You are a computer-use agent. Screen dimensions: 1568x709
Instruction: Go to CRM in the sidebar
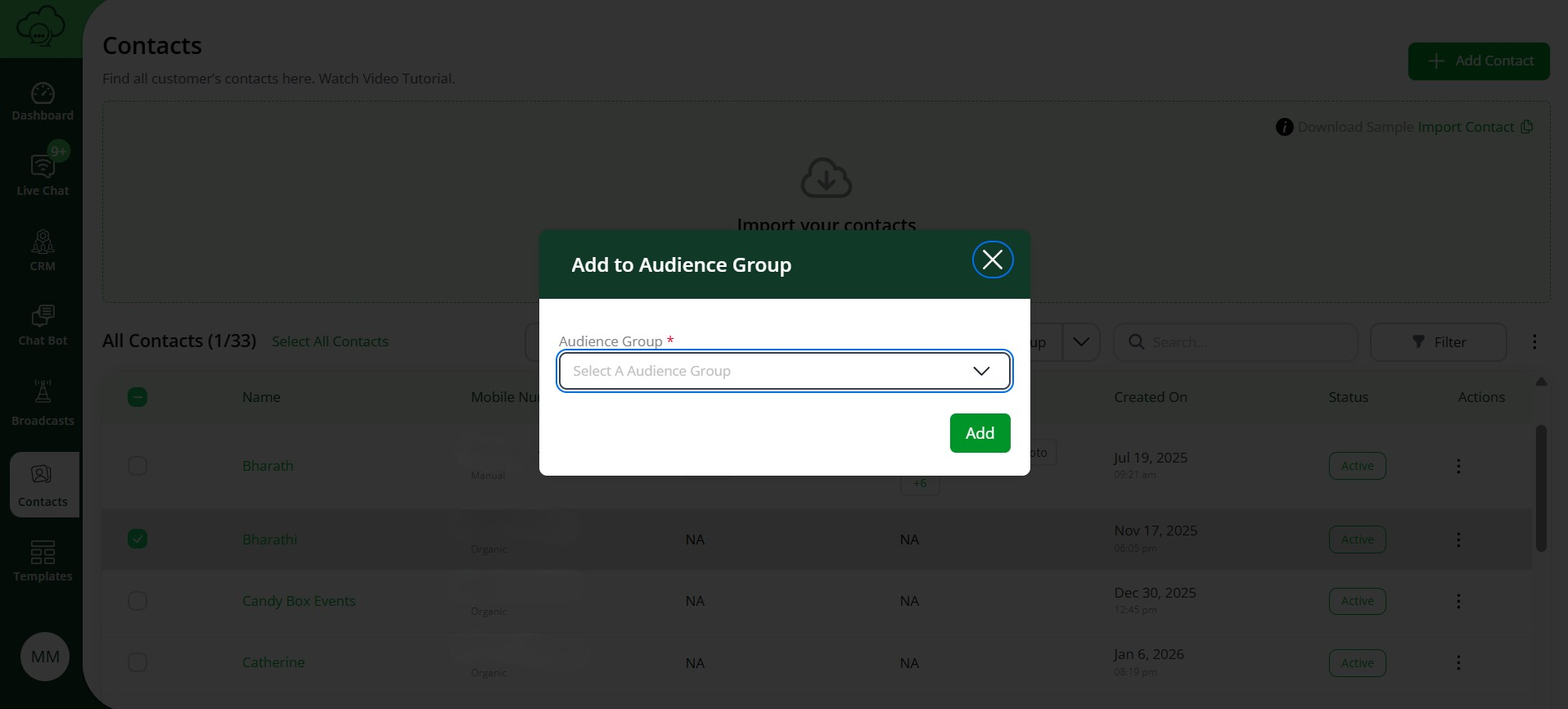coord(43,251)
